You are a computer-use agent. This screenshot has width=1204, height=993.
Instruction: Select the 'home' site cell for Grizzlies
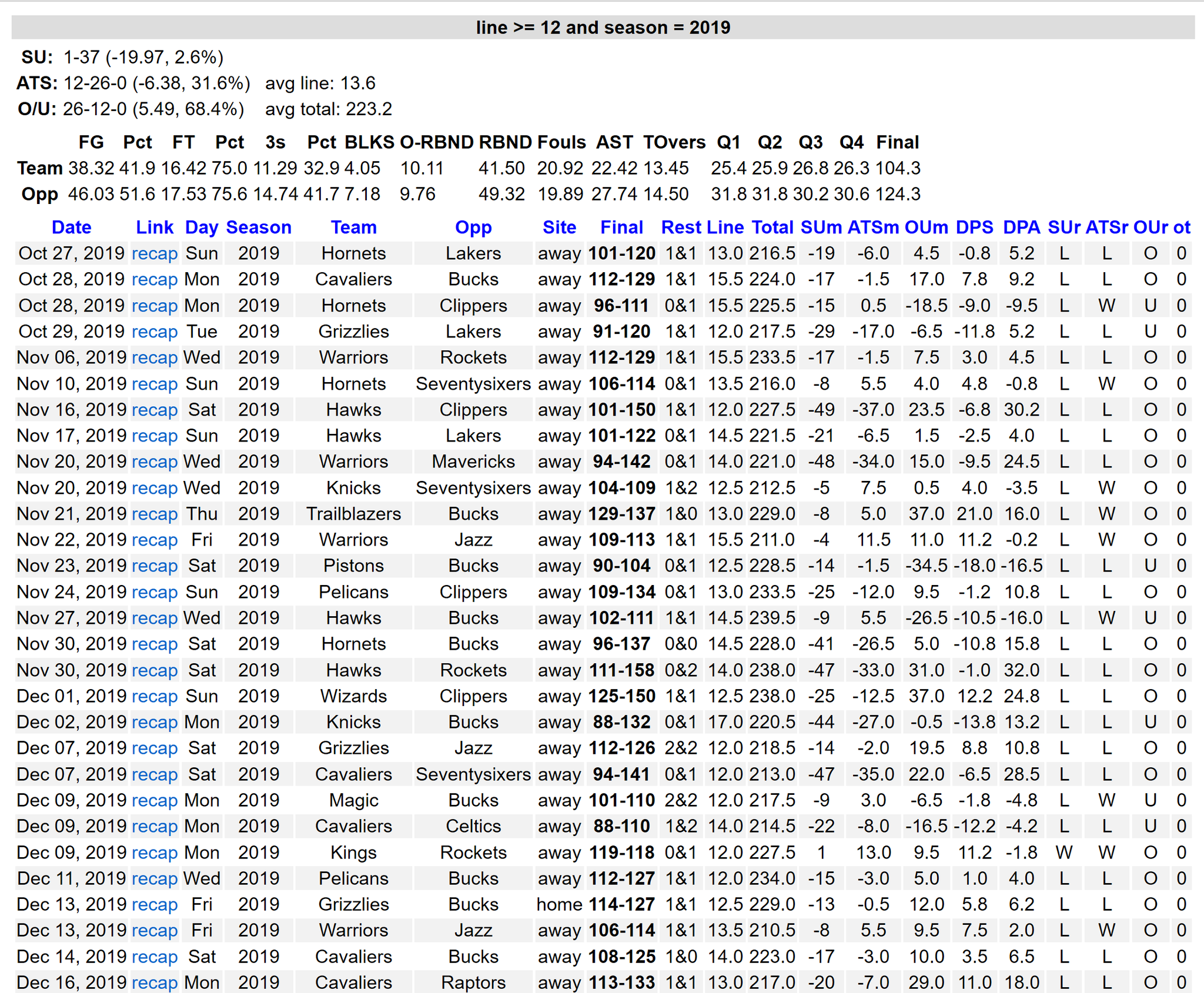[x=559, y=904]
